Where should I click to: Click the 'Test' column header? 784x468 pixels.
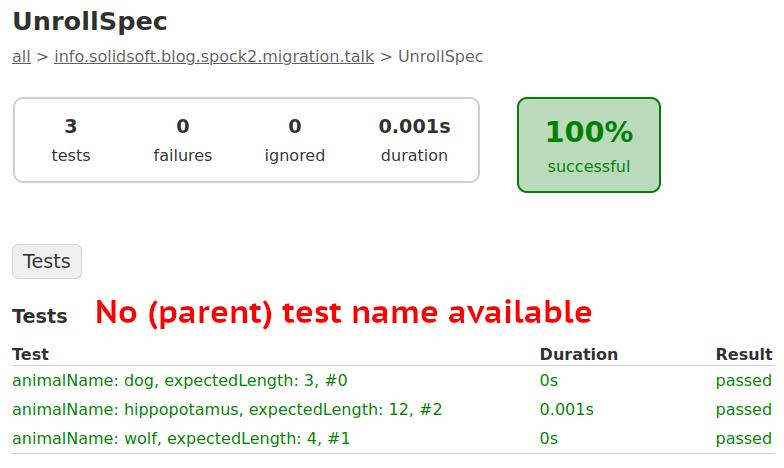tap(30, 354)
